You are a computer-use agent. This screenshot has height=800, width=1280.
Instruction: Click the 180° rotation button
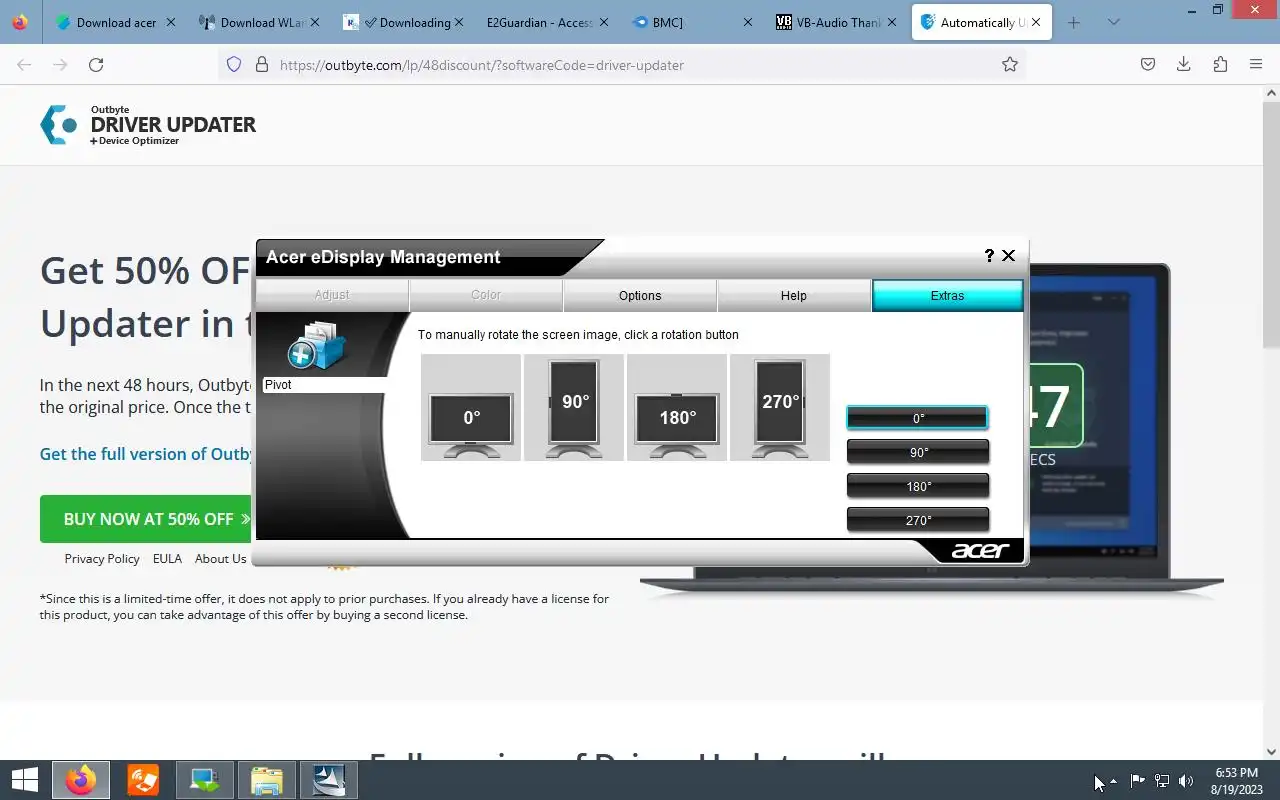[918, 486]
